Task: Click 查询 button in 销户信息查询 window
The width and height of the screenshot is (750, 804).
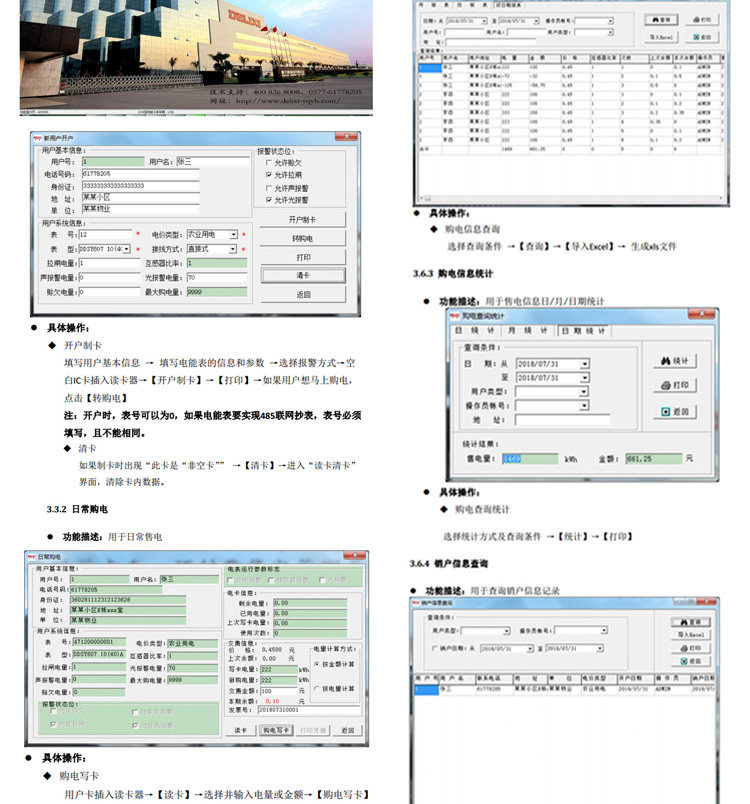Action: [691, 622]
